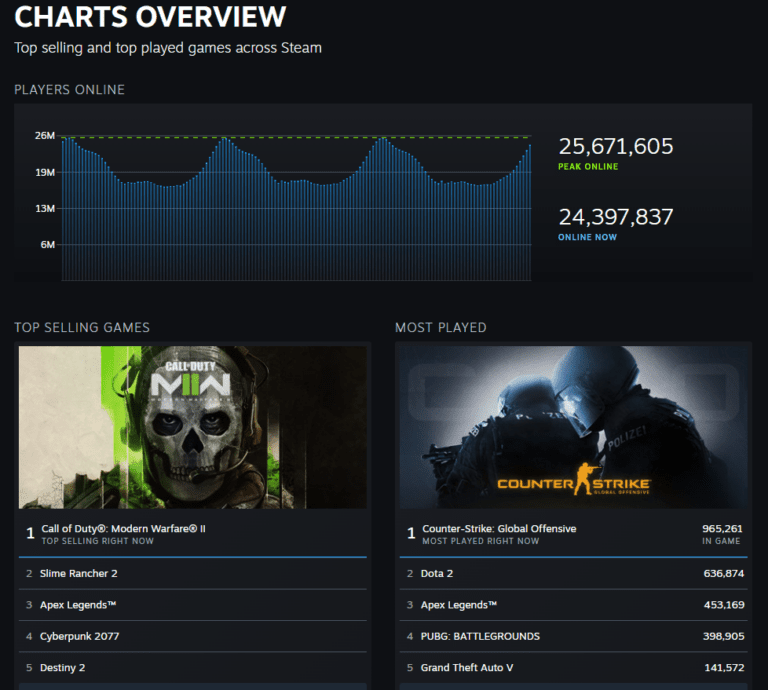This screenshot has width=768, height=690.
Task: Click the Counter-Strike: Global Offensive title text
Action: (499, 529)
